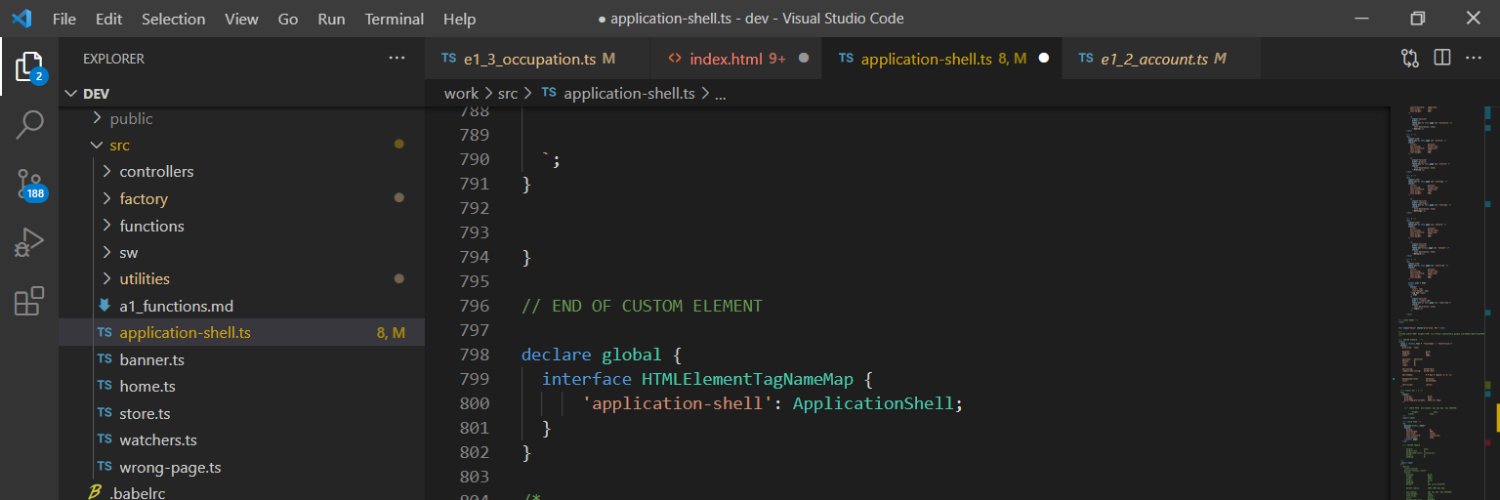Open the Search view icon

pyautogui.click(x=29, y=125)
